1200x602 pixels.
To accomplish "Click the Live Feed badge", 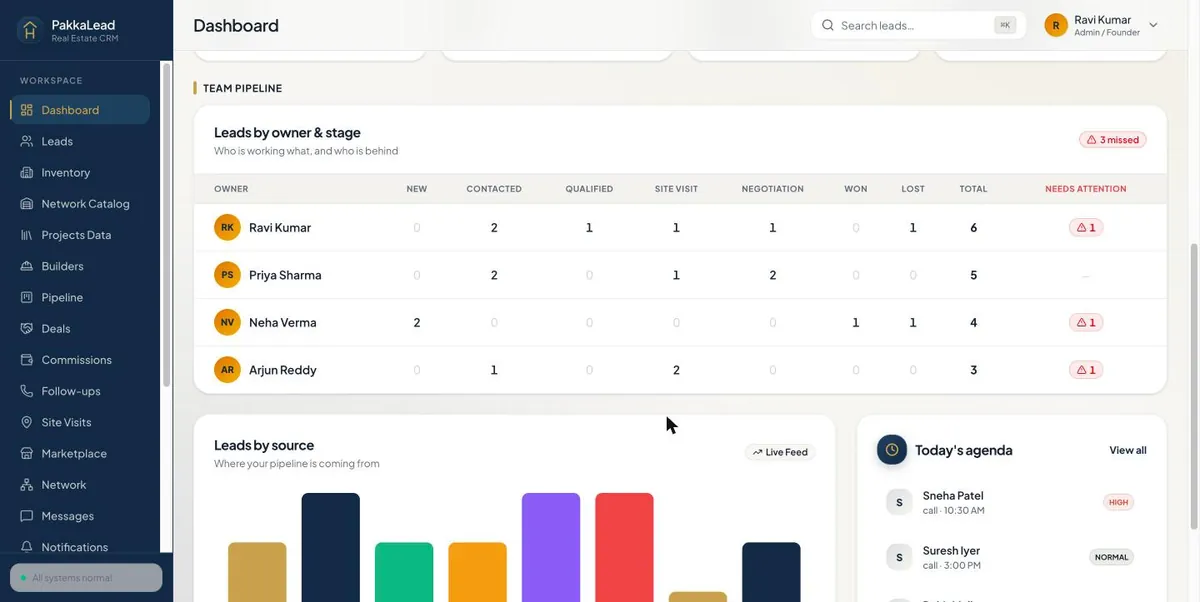I will pos(780,452).
